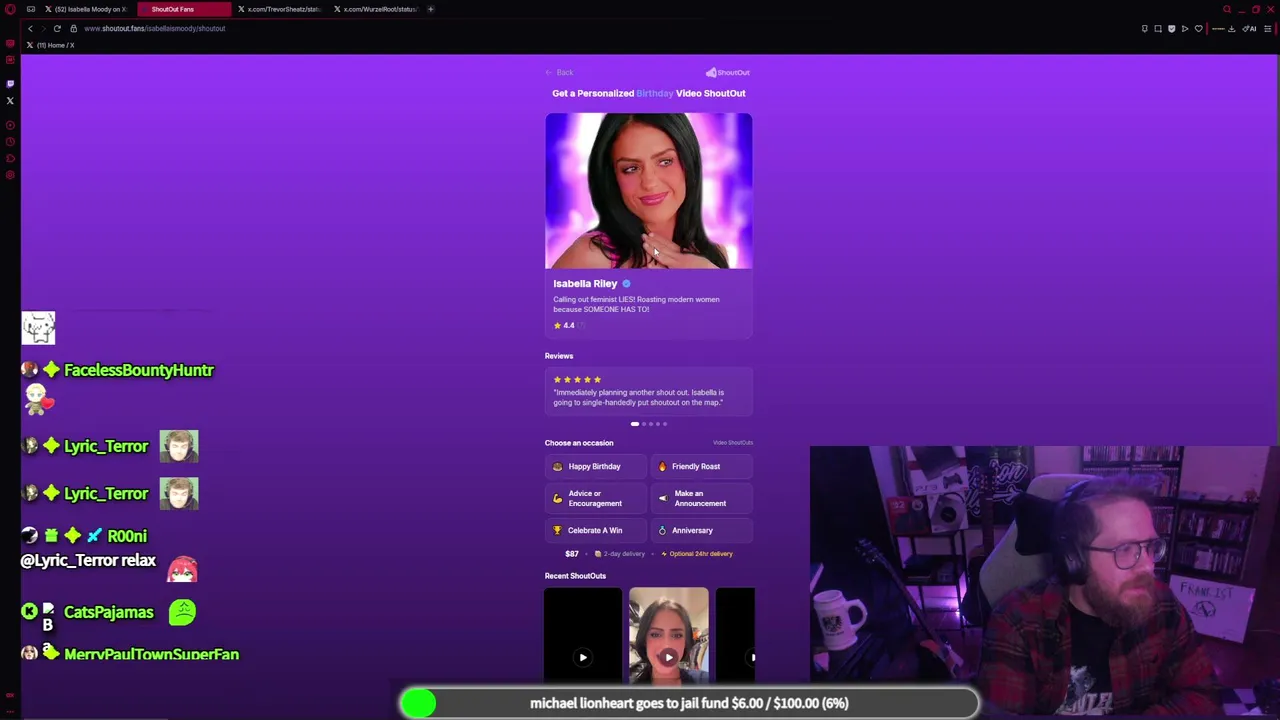The height and width of the screenshot is (720, 1280).
Task: Click the MerryPaulTownSuperFan chat name
Action: tap(151, 654)
